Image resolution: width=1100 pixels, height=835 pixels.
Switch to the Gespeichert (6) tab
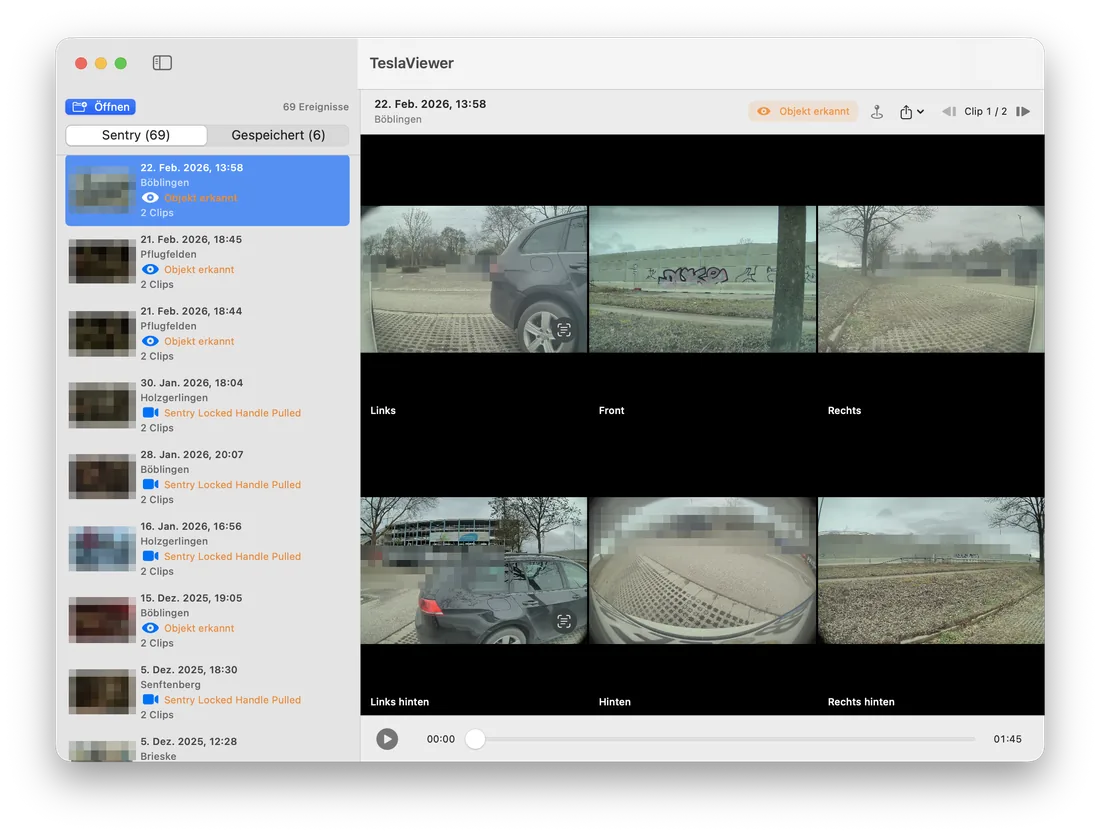[278, 135]
